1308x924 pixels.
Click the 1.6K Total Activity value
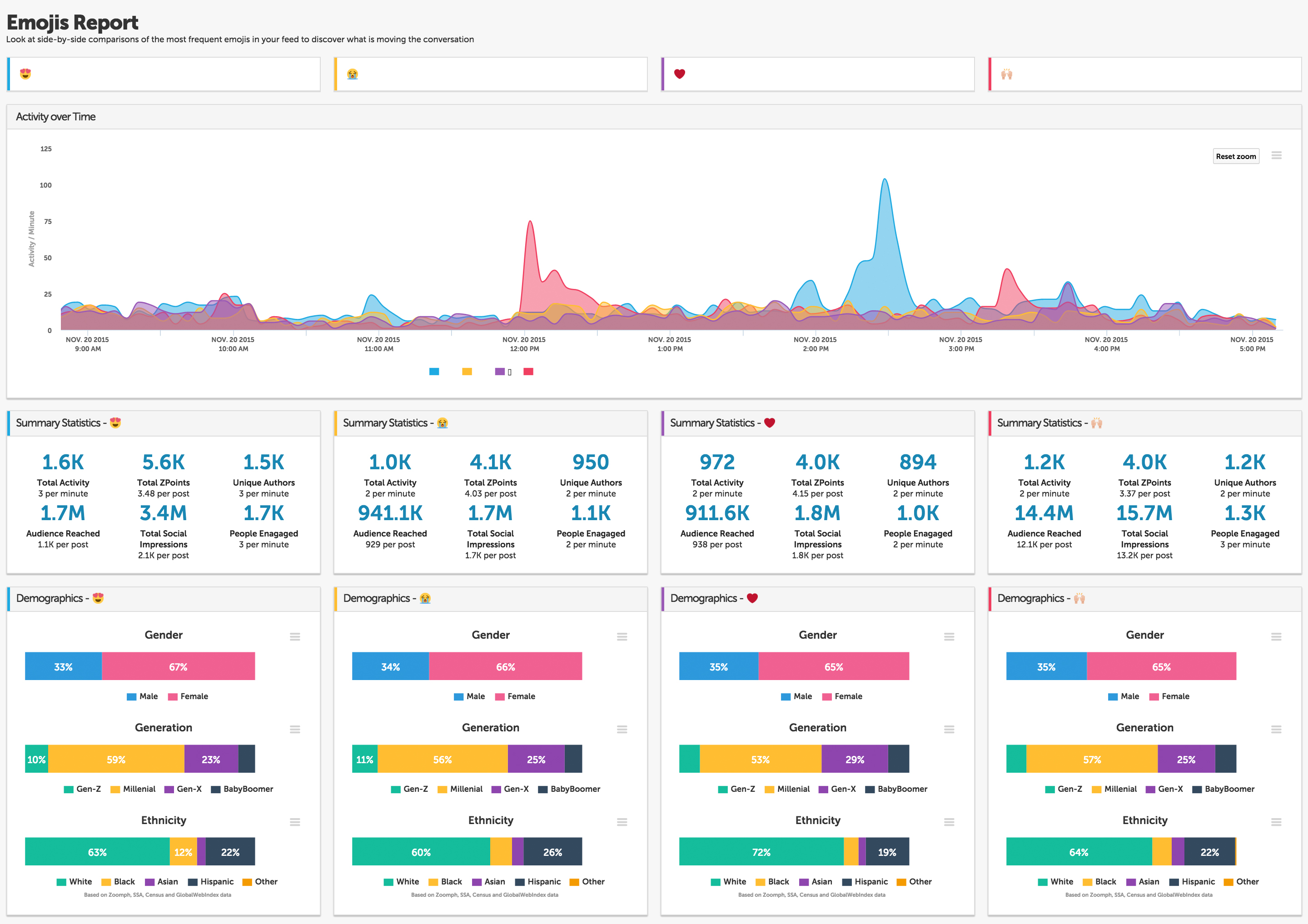click(63, 462)
